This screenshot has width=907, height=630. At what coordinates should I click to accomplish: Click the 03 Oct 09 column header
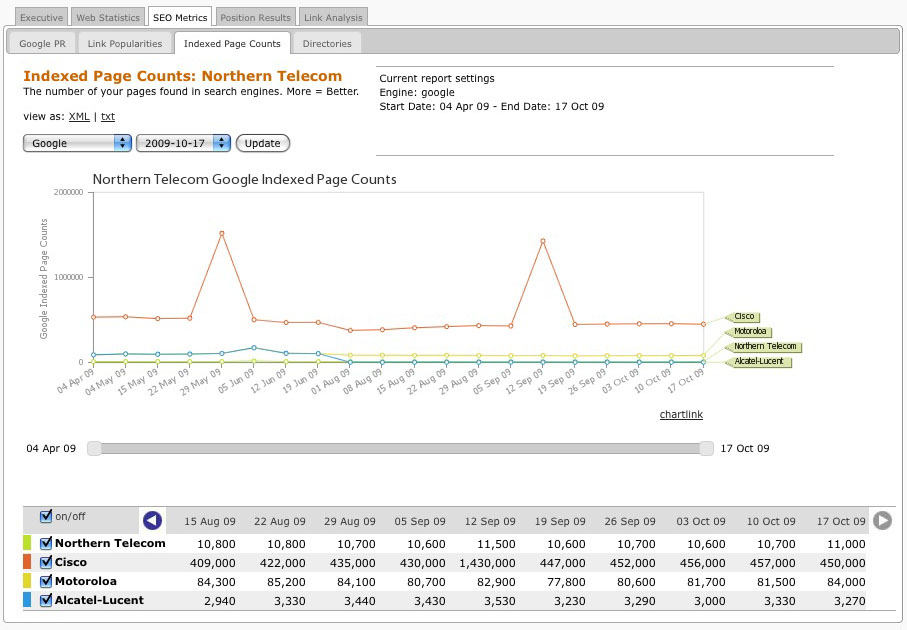701,521
